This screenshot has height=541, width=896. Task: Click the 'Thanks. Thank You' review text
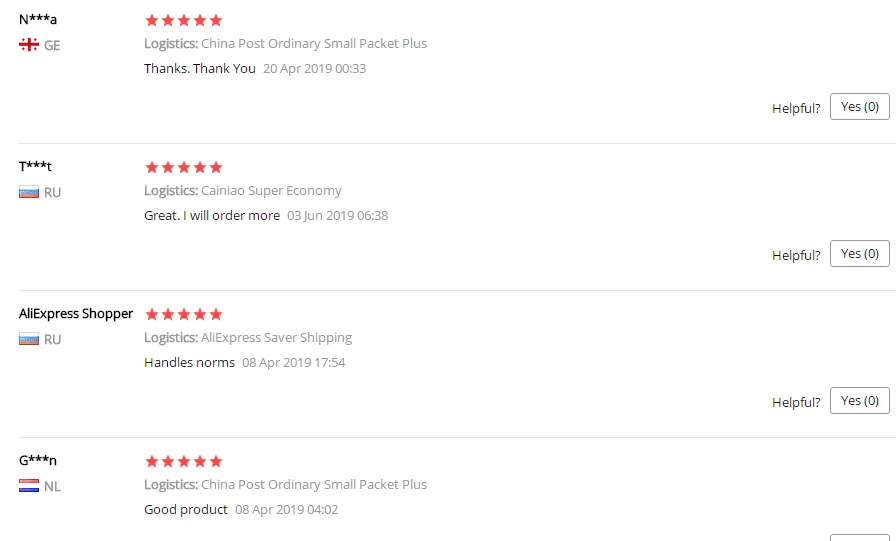tap(199, 69)
